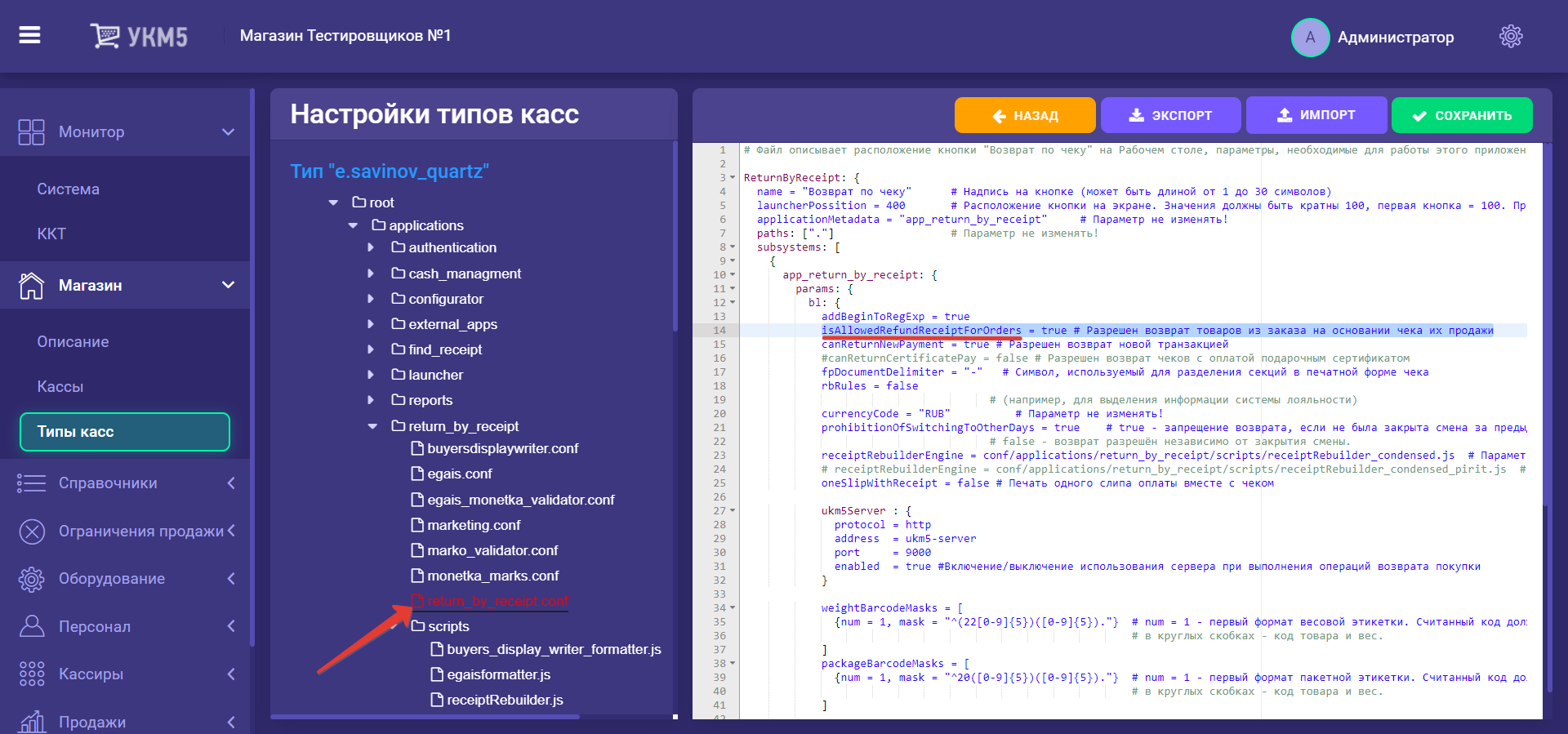Click the УКМ5 cart logo

[139, 36]
